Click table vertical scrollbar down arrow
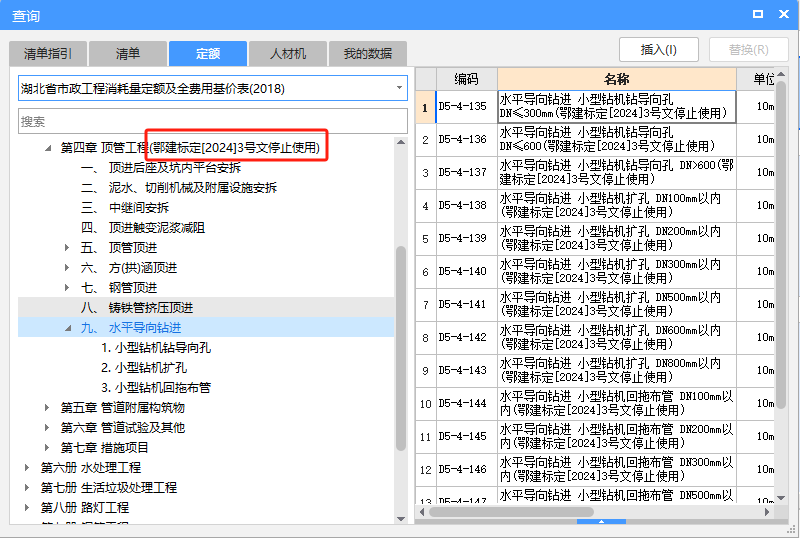The image size is (800, 538). click(781, 498)
